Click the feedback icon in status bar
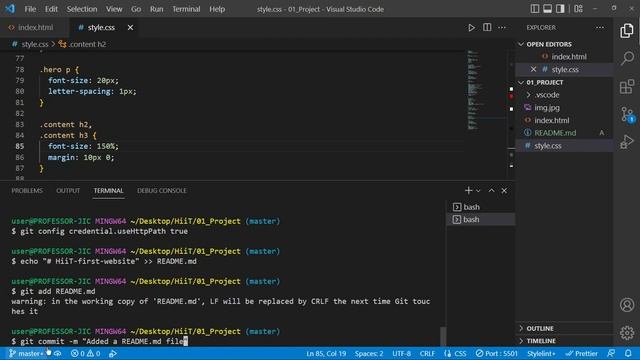The image size is (640, 360). click(611, 353)
